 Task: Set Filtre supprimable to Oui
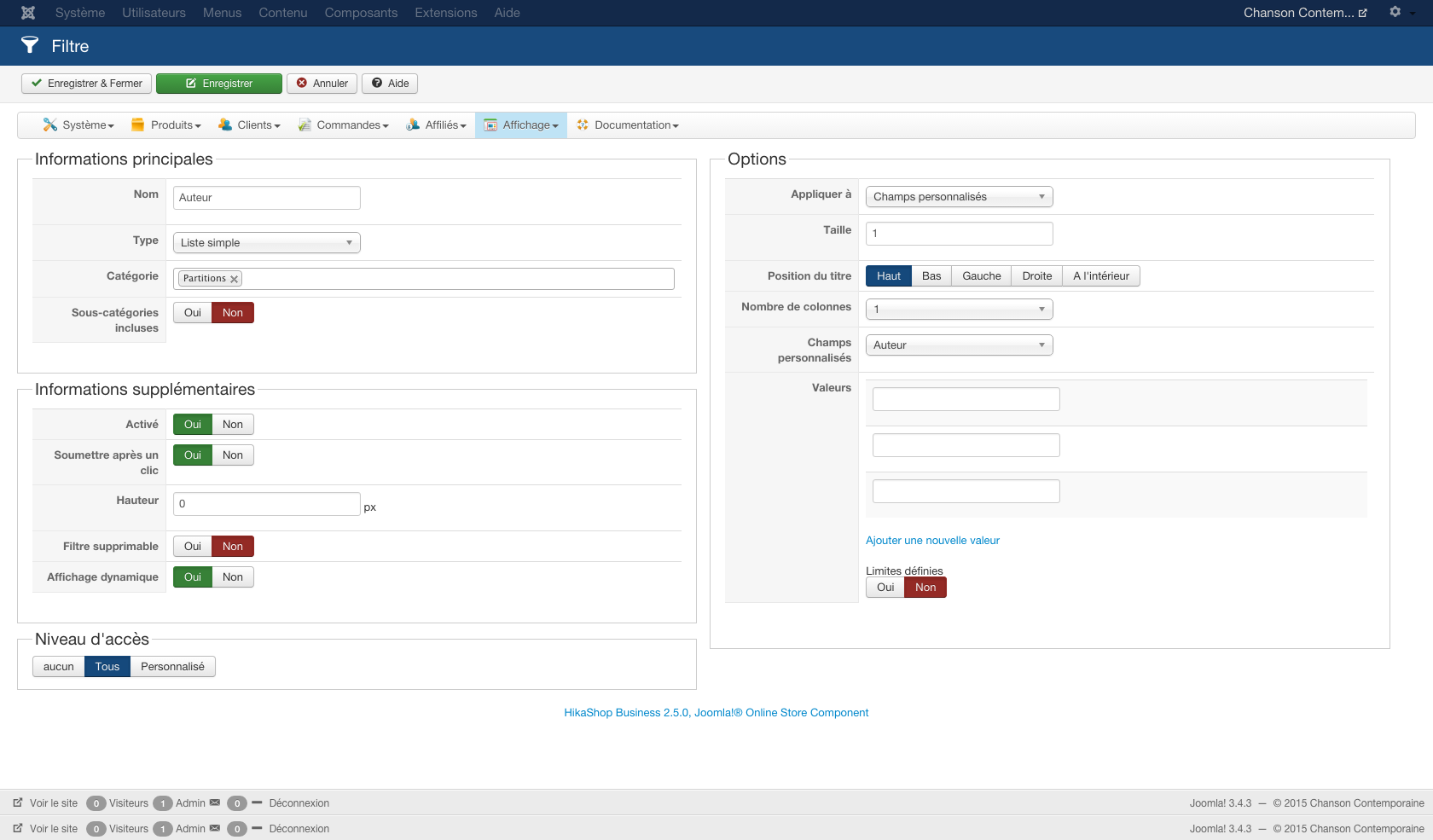click(193, 547)
